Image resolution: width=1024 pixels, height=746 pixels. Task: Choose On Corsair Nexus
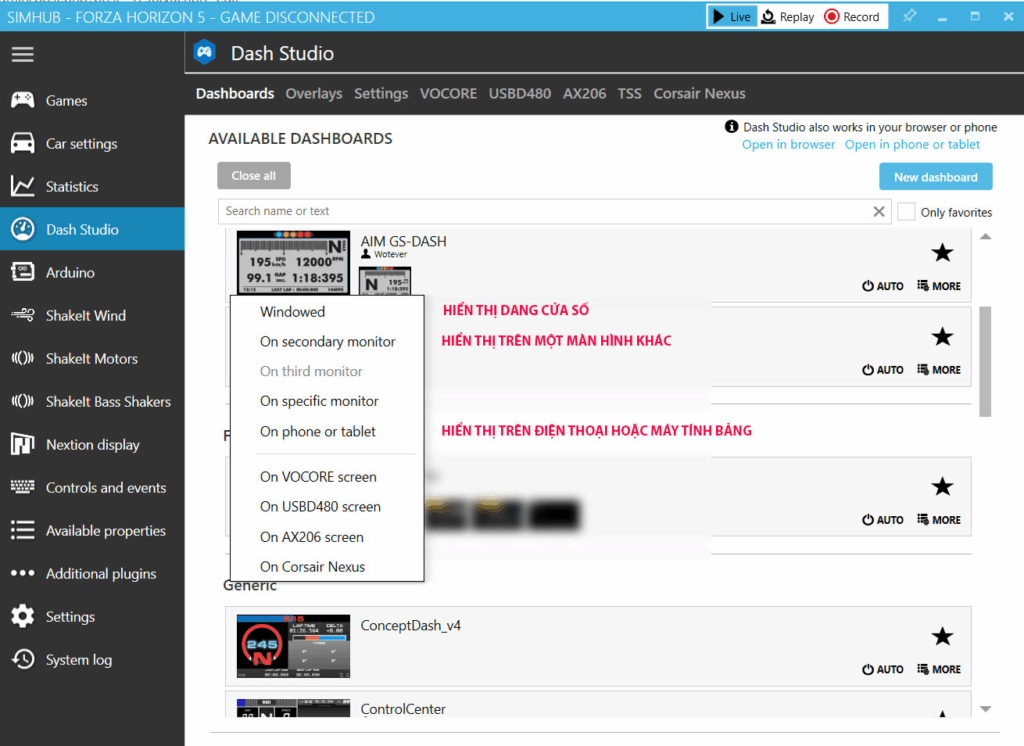(327, 567)
